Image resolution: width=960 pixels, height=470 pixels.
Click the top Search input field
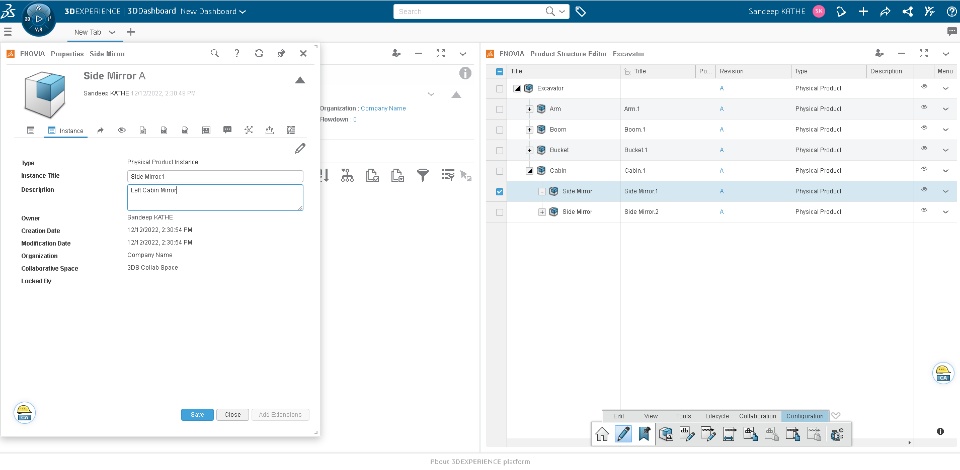point(470,11)
